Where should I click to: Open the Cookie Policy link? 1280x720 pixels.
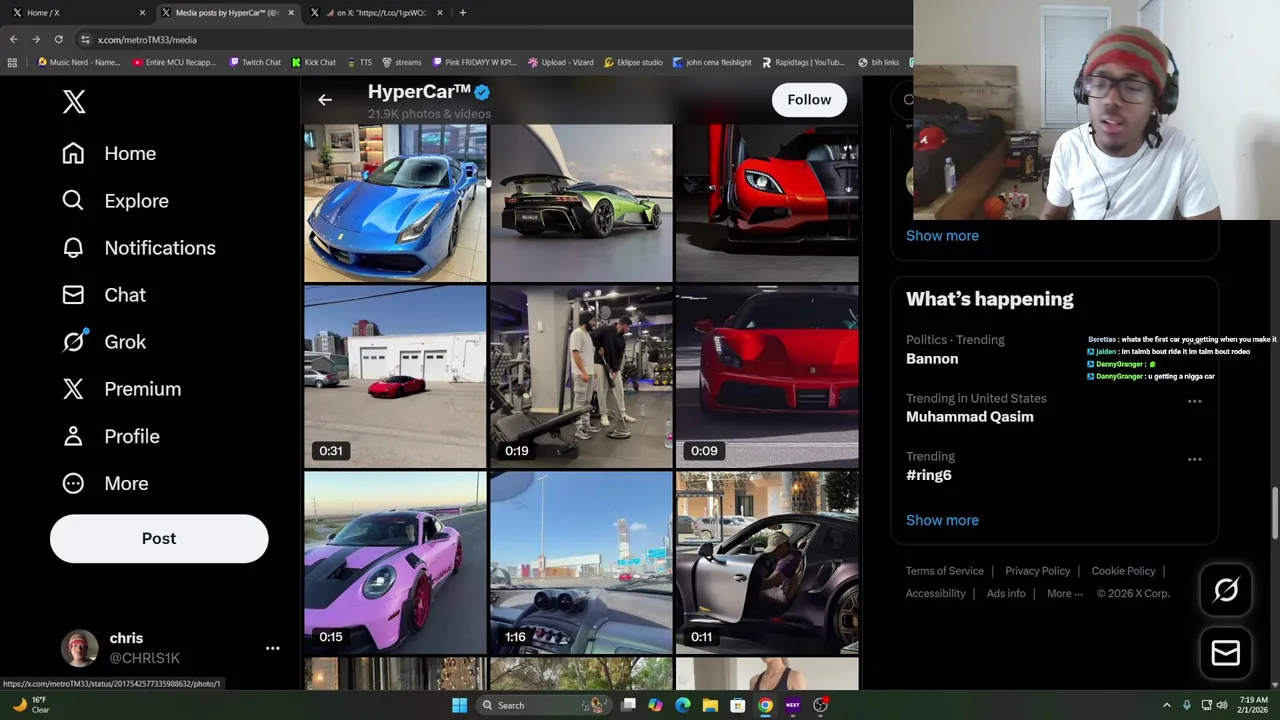pyautogui.click(x=1123, y=571)
